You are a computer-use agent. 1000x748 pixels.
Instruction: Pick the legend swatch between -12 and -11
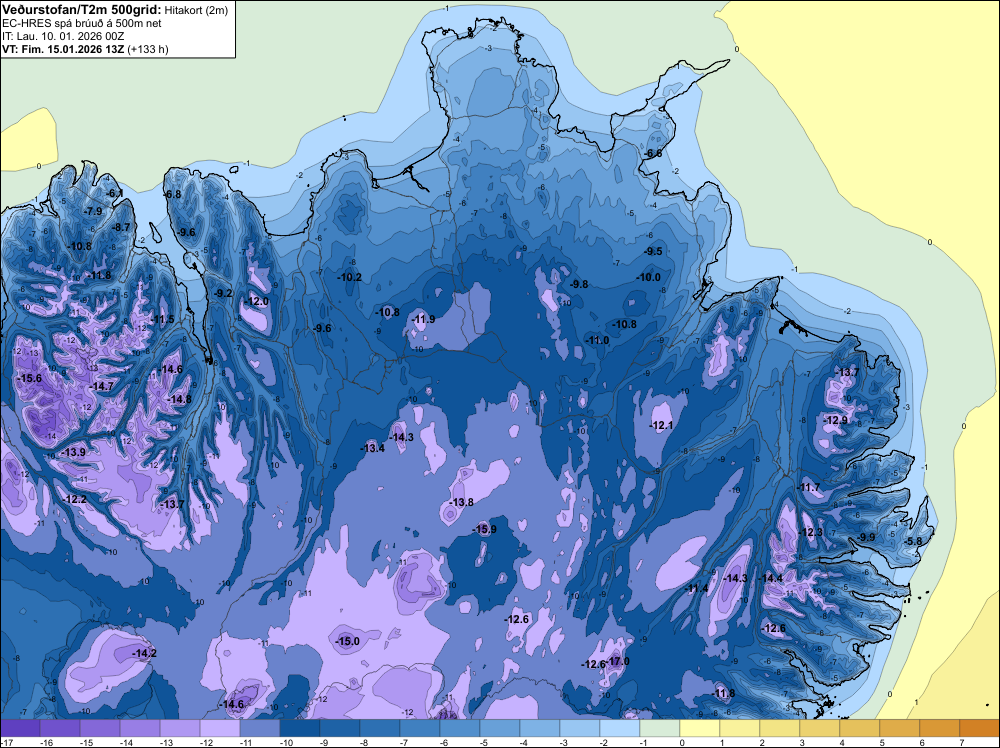(x=220, y=728)
